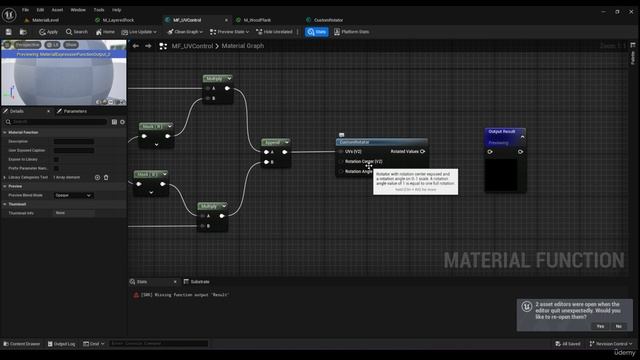
Task: Open the Window menu
Action: coord(78,10)
